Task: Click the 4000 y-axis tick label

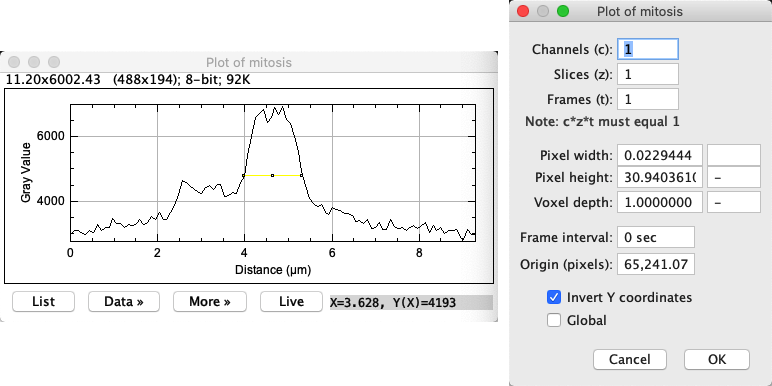Action: pos(52,201)
